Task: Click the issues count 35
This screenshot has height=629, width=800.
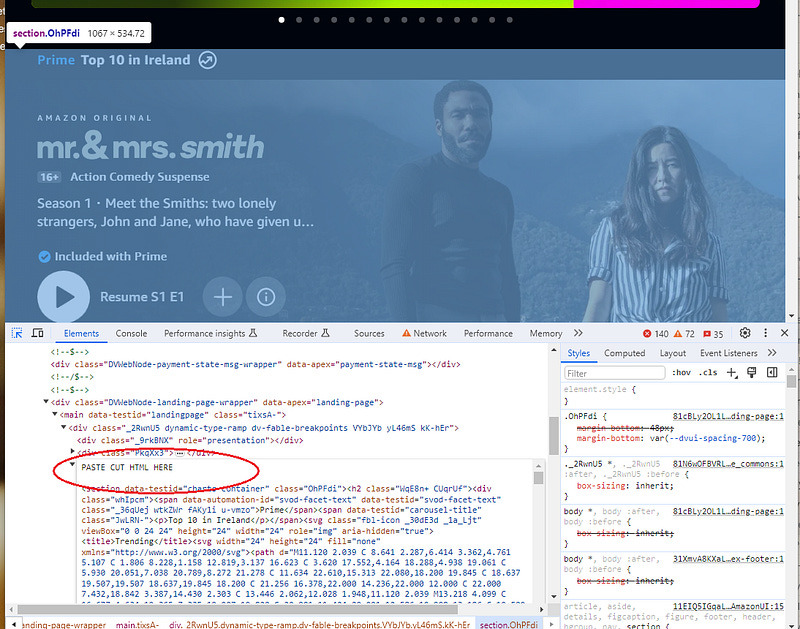Action: click(x=713, y=334)
